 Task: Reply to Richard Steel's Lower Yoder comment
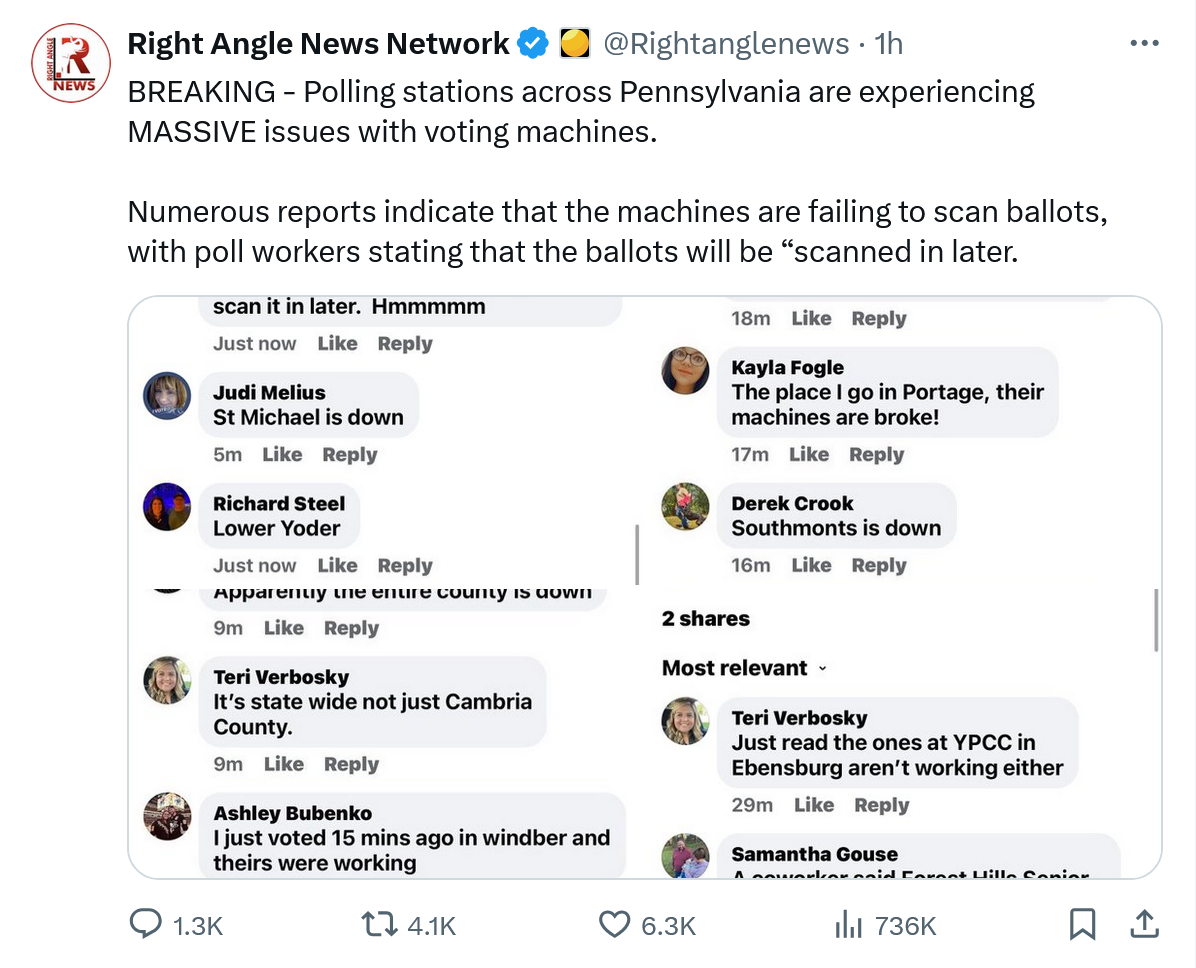click(x=405, y=565)
